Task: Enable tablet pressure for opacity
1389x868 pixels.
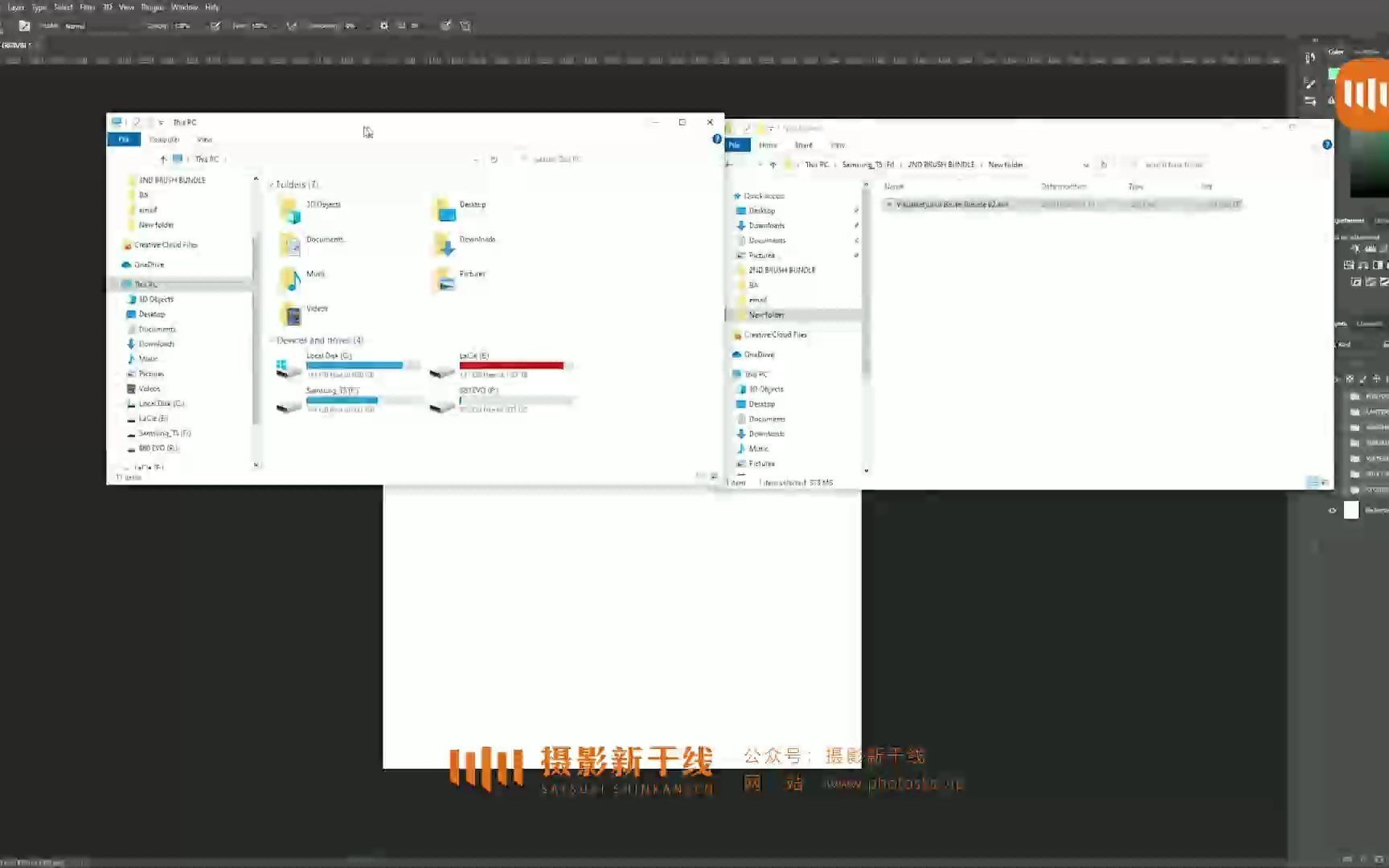Action: tap(215, 25)
